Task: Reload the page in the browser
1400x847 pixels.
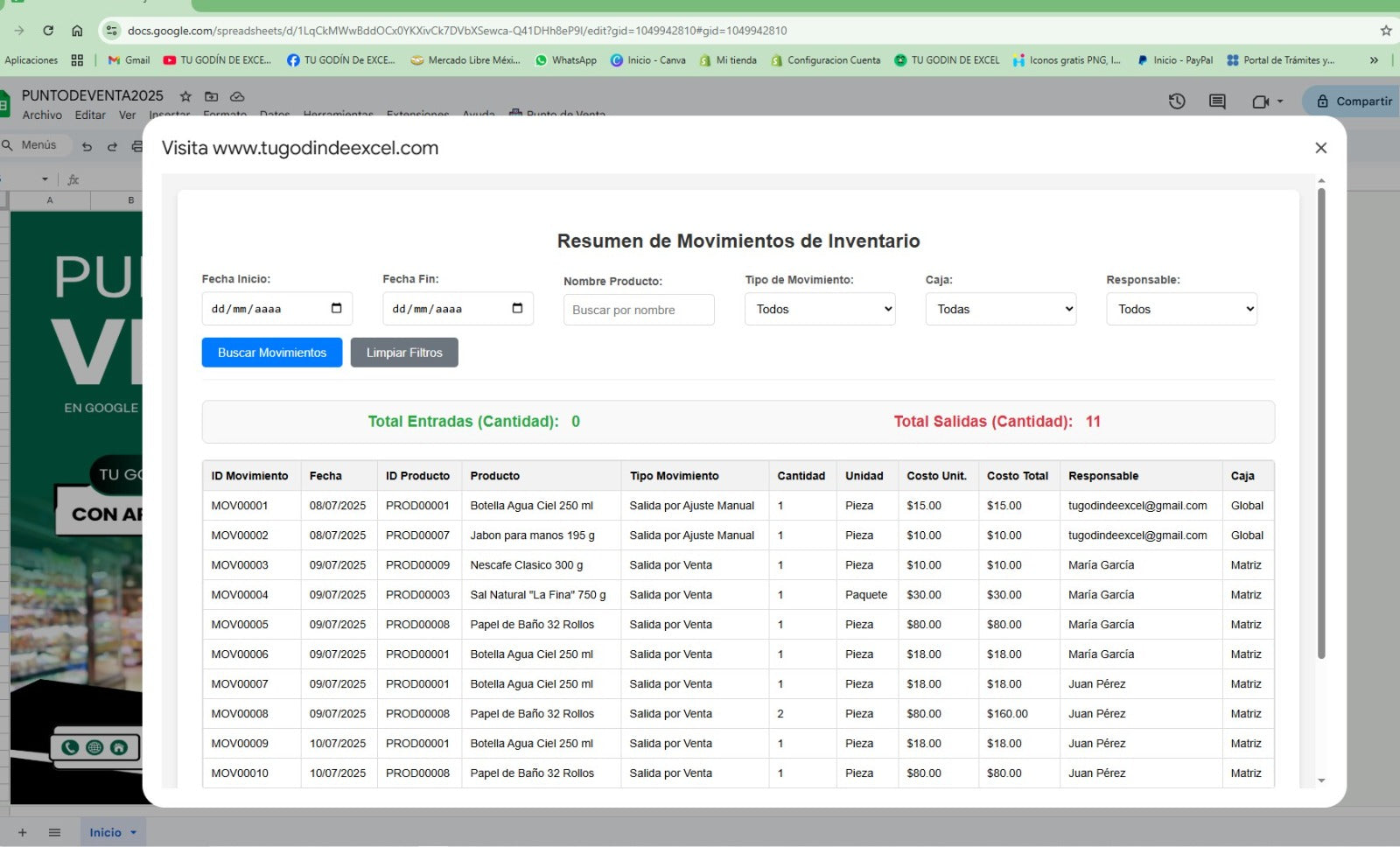Action: (48, 31)
